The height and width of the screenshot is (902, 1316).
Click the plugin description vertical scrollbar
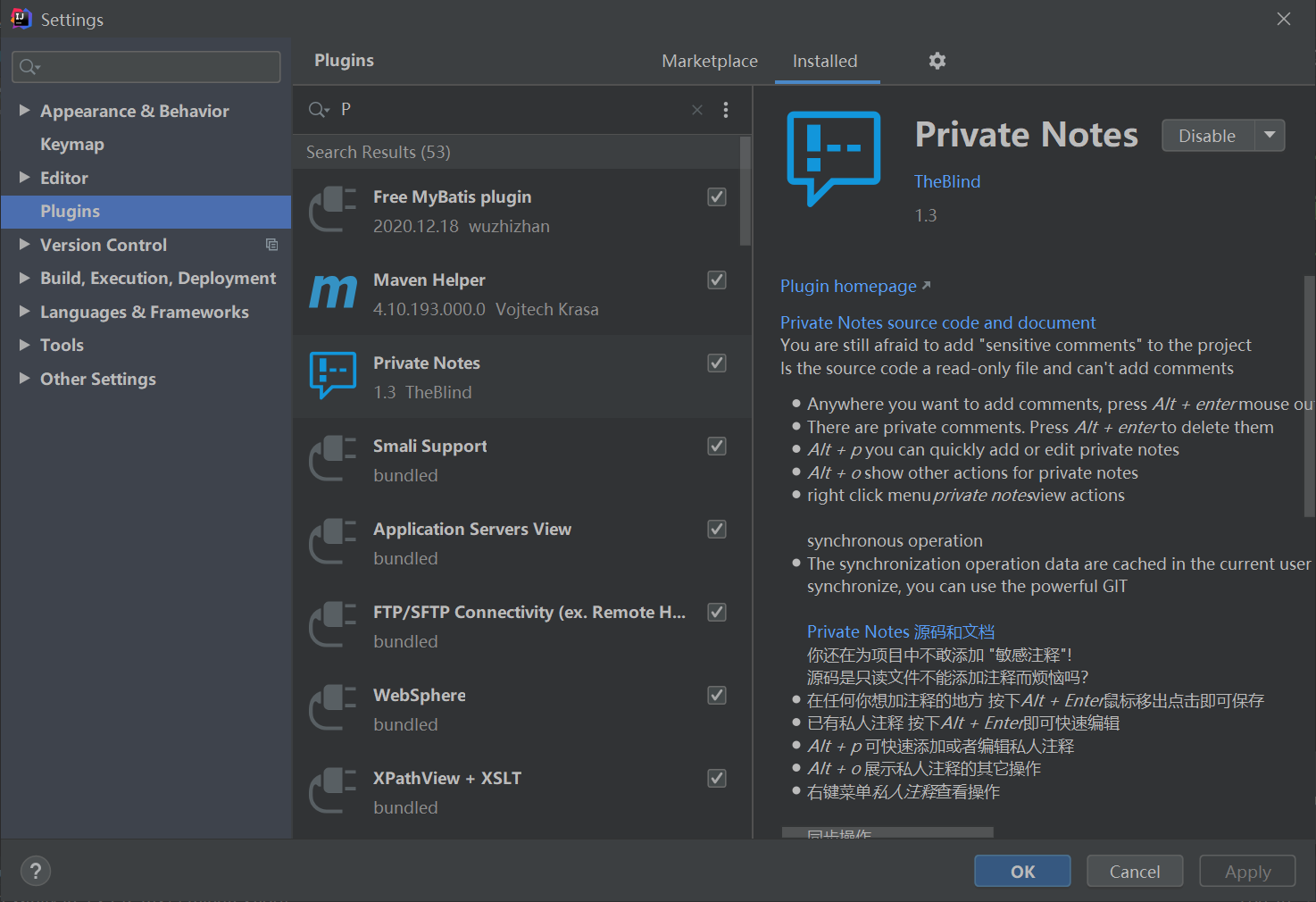[1310, 396]
